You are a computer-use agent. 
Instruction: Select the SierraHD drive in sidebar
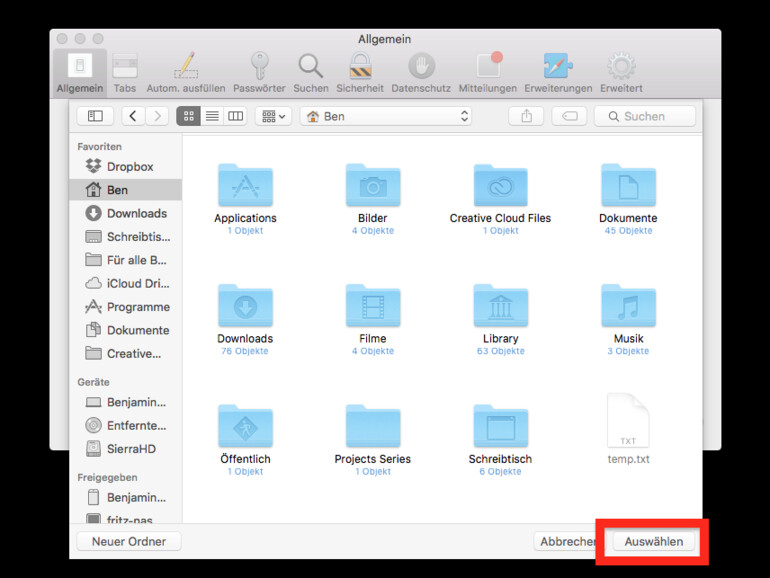pyautogui.click(x=126, y=449)
